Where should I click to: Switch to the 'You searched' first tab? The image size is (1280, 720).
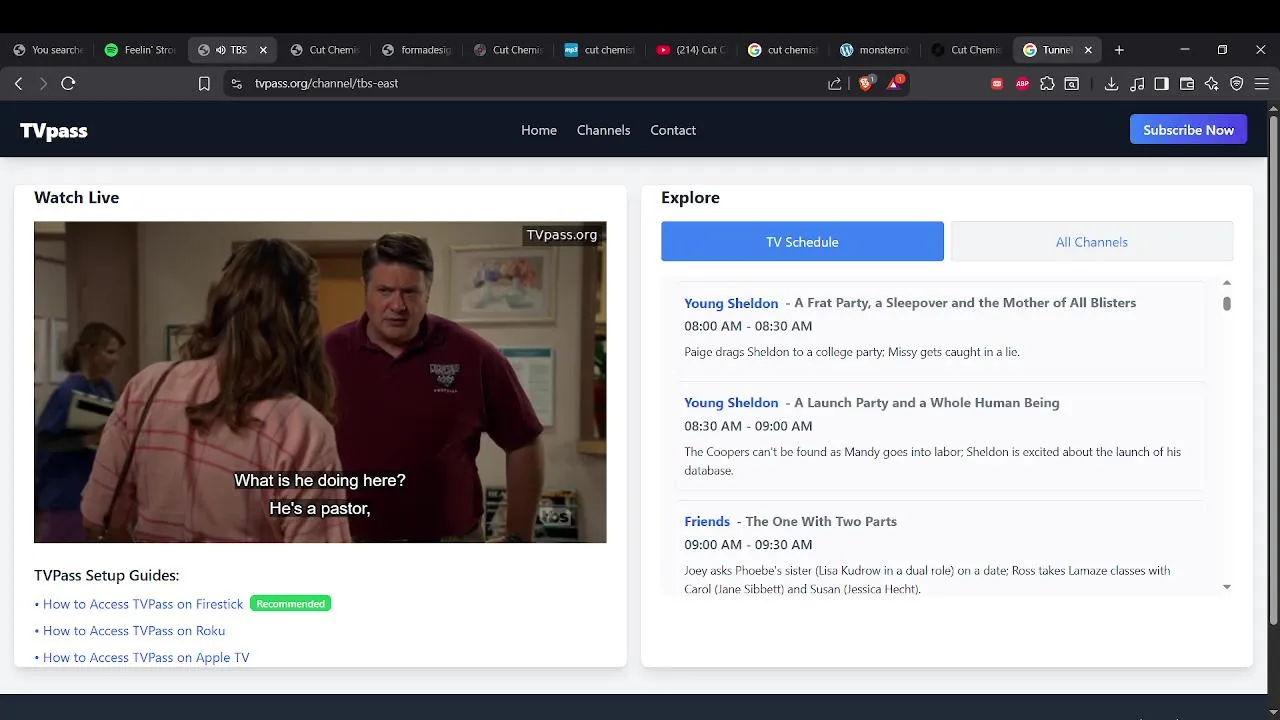[x=50, y=50]
